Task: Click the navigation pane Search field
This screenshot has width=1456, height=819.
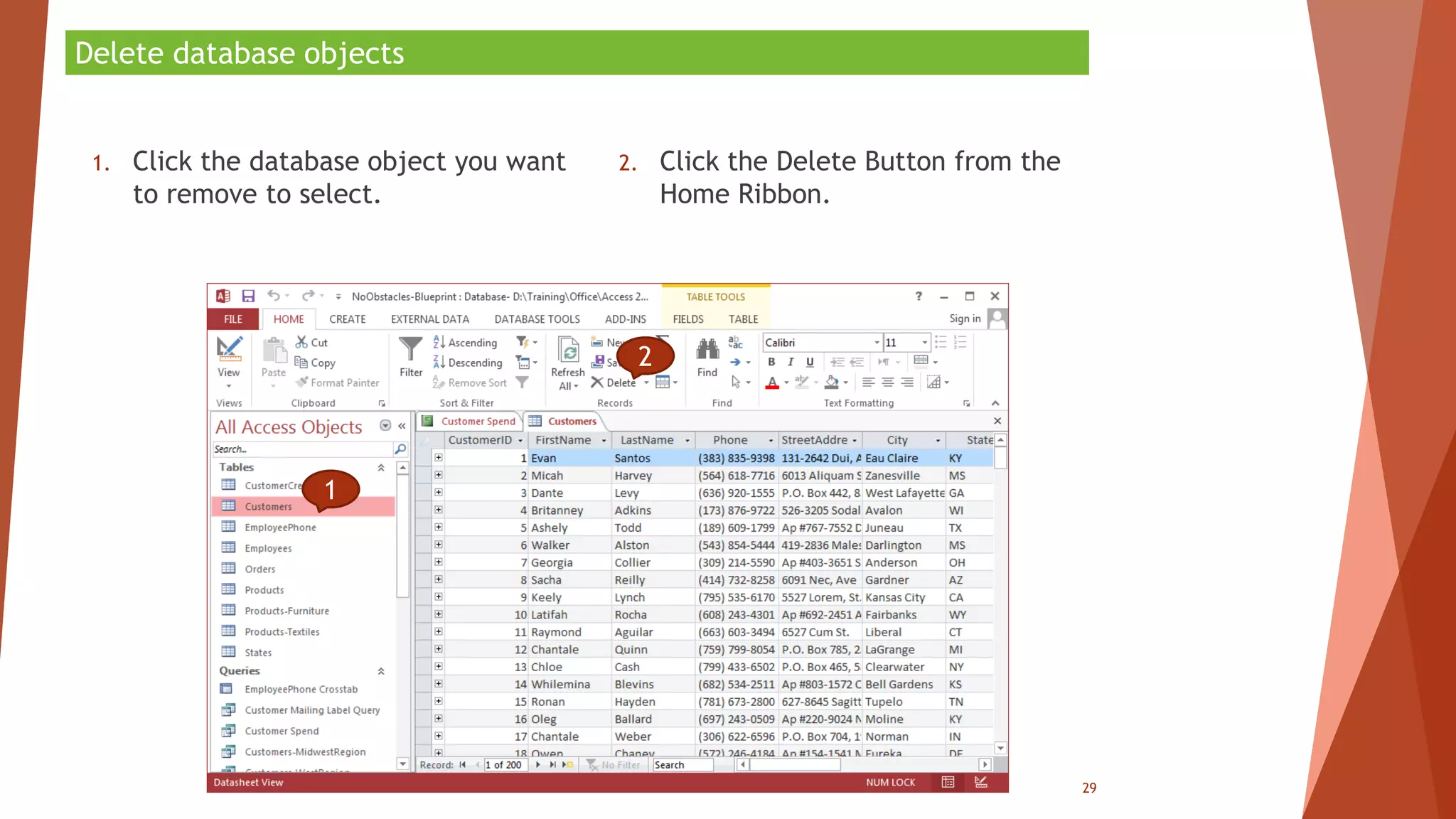Action: 303,449
